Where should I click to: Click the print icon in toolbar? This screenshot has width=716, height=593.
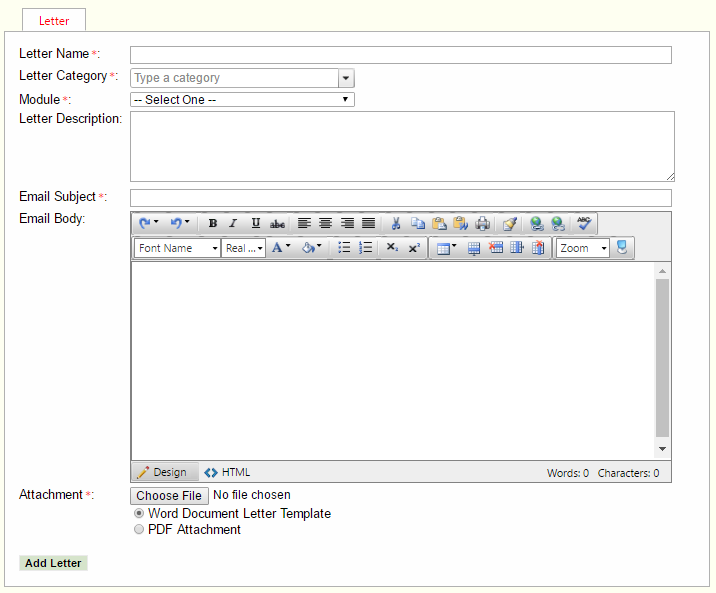[x=482, y=223]
